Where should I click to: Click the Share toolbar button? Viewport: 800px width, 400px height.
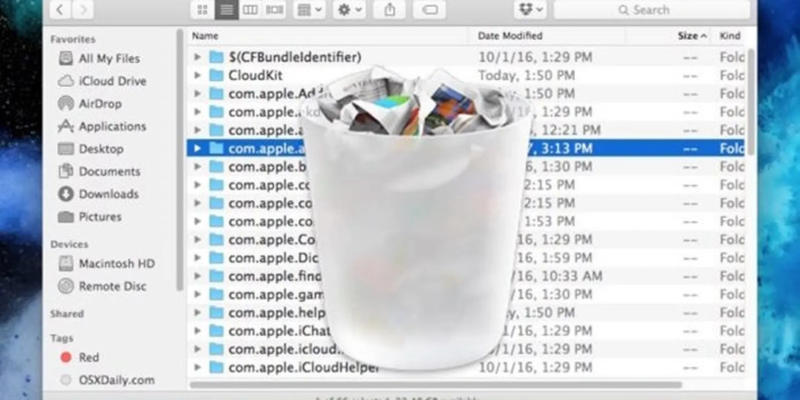(x=390, y=10)
